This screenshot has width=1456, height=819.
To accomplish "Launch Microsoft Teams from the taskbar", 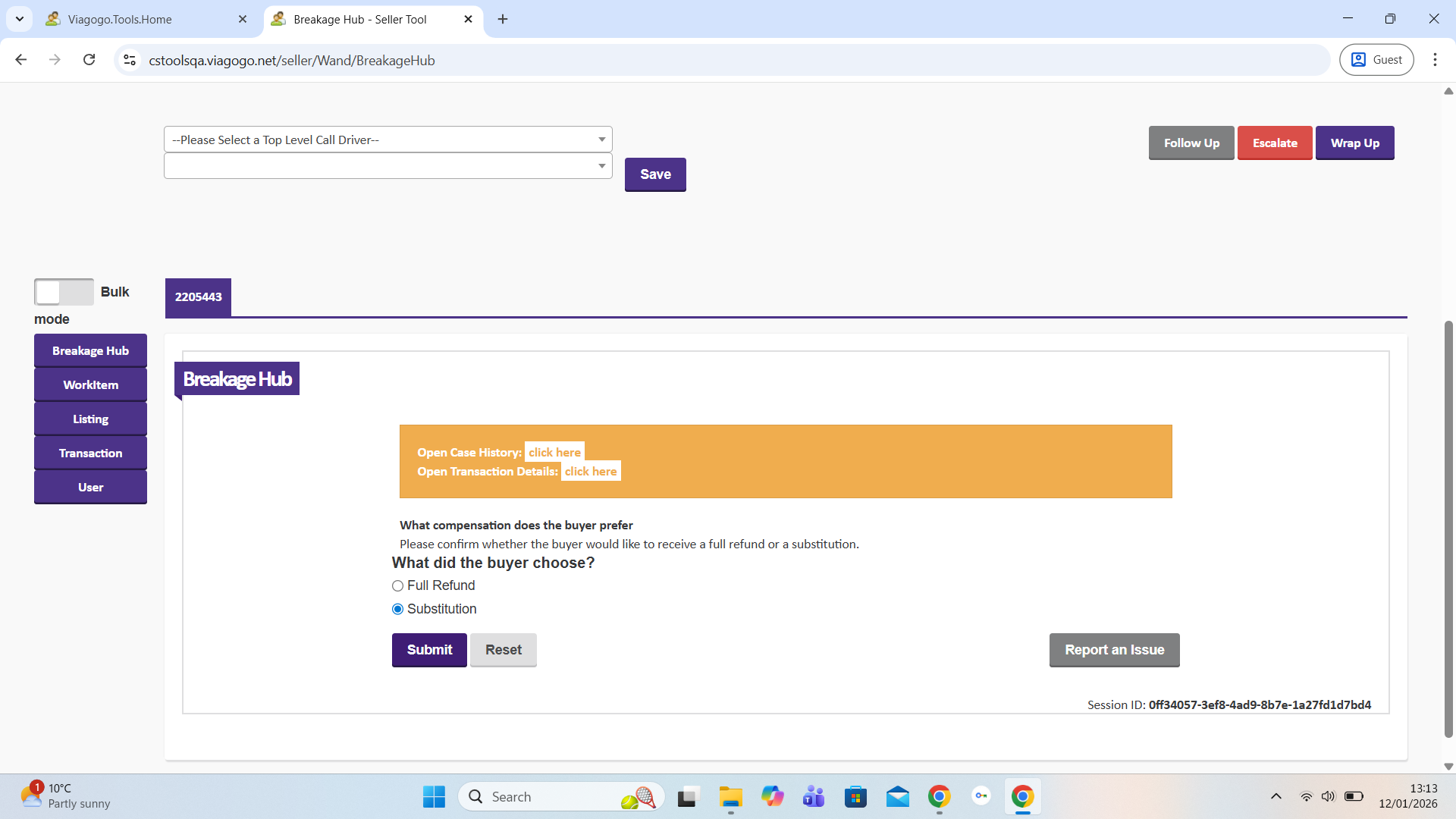I will point(814,797).
